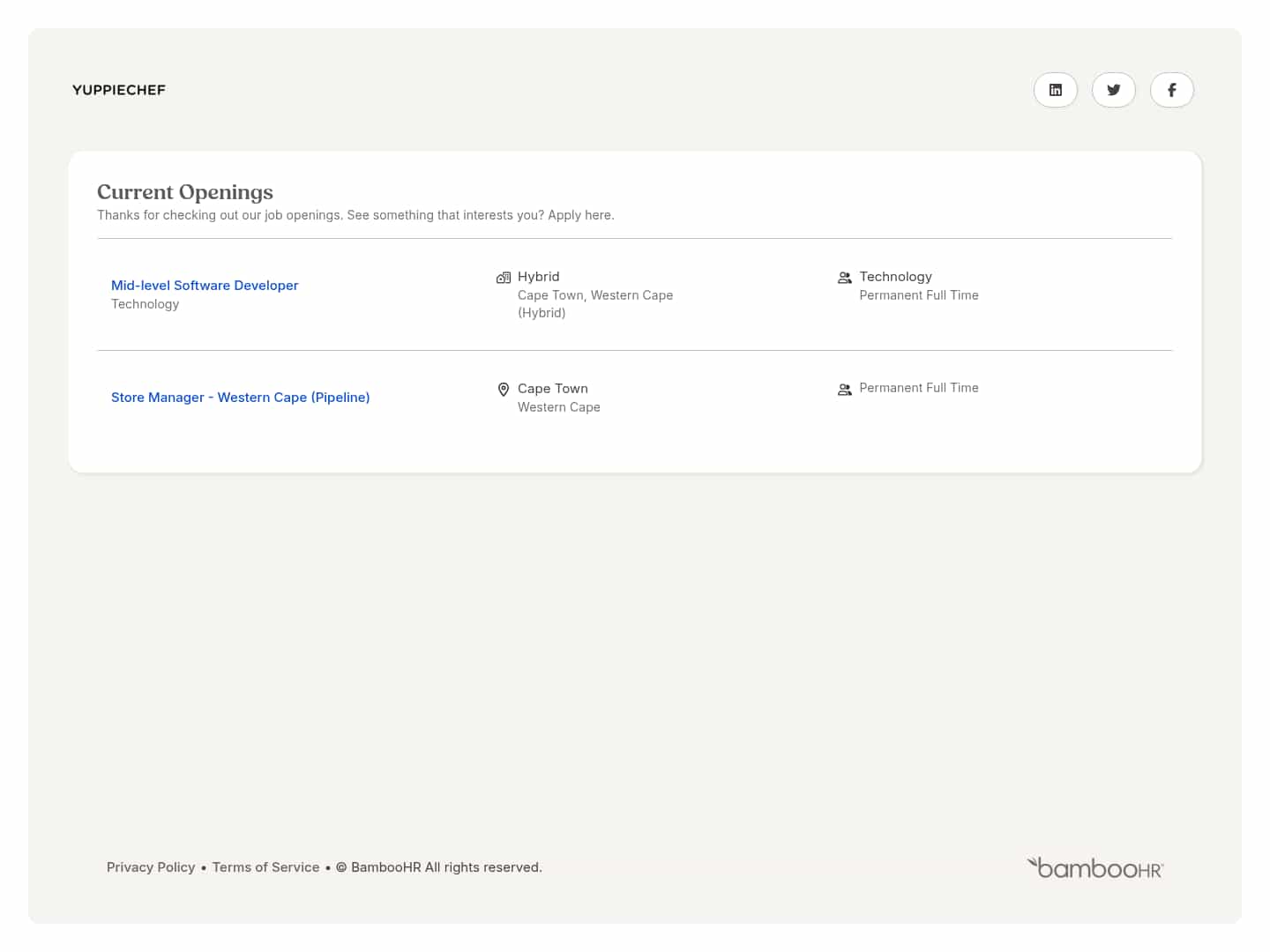Image resolution: width=1270 pixels, height=952 pixels.
Task: Click Permanent Full Time in Store Manager row
Action: (x=918, y=388)
